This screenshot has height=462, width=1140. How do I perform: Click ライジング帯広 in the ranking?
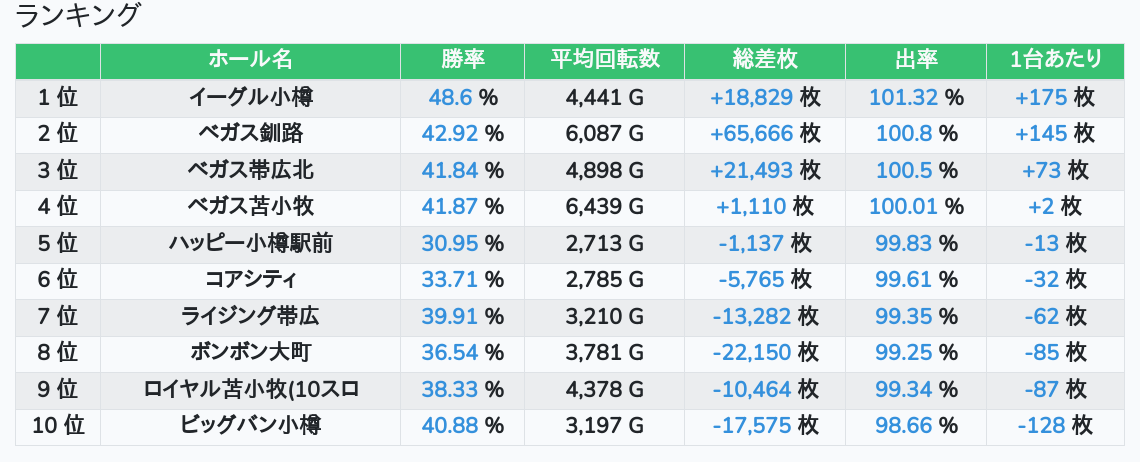click(x=250, y=316)
